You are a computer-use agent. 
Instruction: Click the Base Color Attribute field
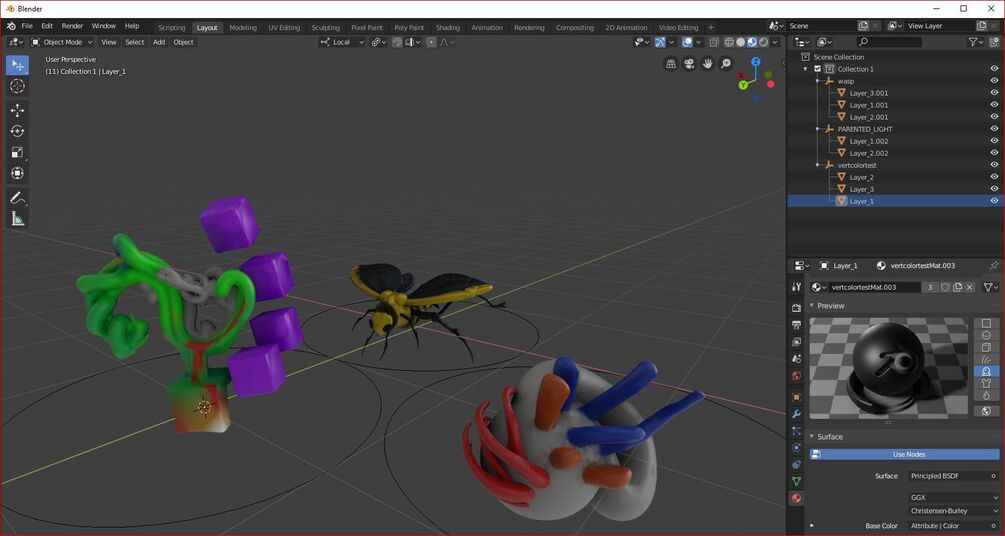coord(954,526)
